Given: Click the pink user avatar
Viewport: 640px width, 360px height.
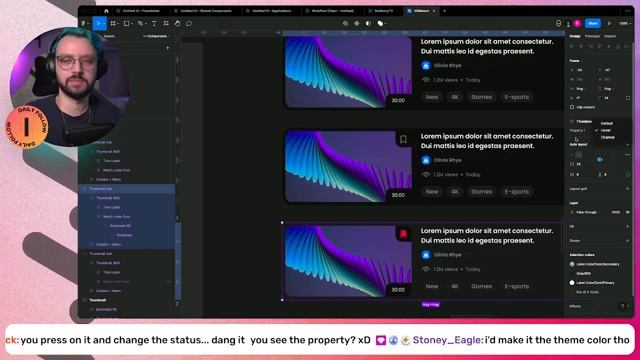Looking at the screenshot, I should tap(577, 24).
